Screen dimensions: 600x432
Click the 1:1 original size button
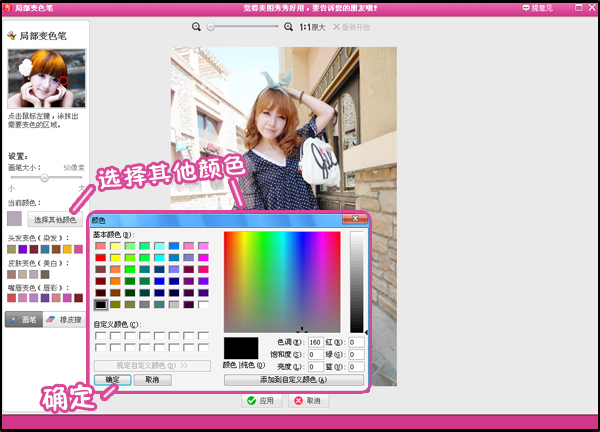coord(312,28)
